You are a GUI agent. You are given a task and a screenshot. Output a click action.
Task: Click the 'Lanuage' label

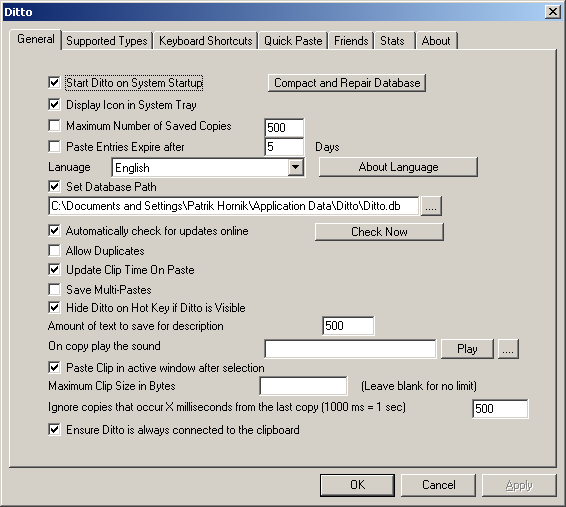pyautogui.click(x=69, y=167)
